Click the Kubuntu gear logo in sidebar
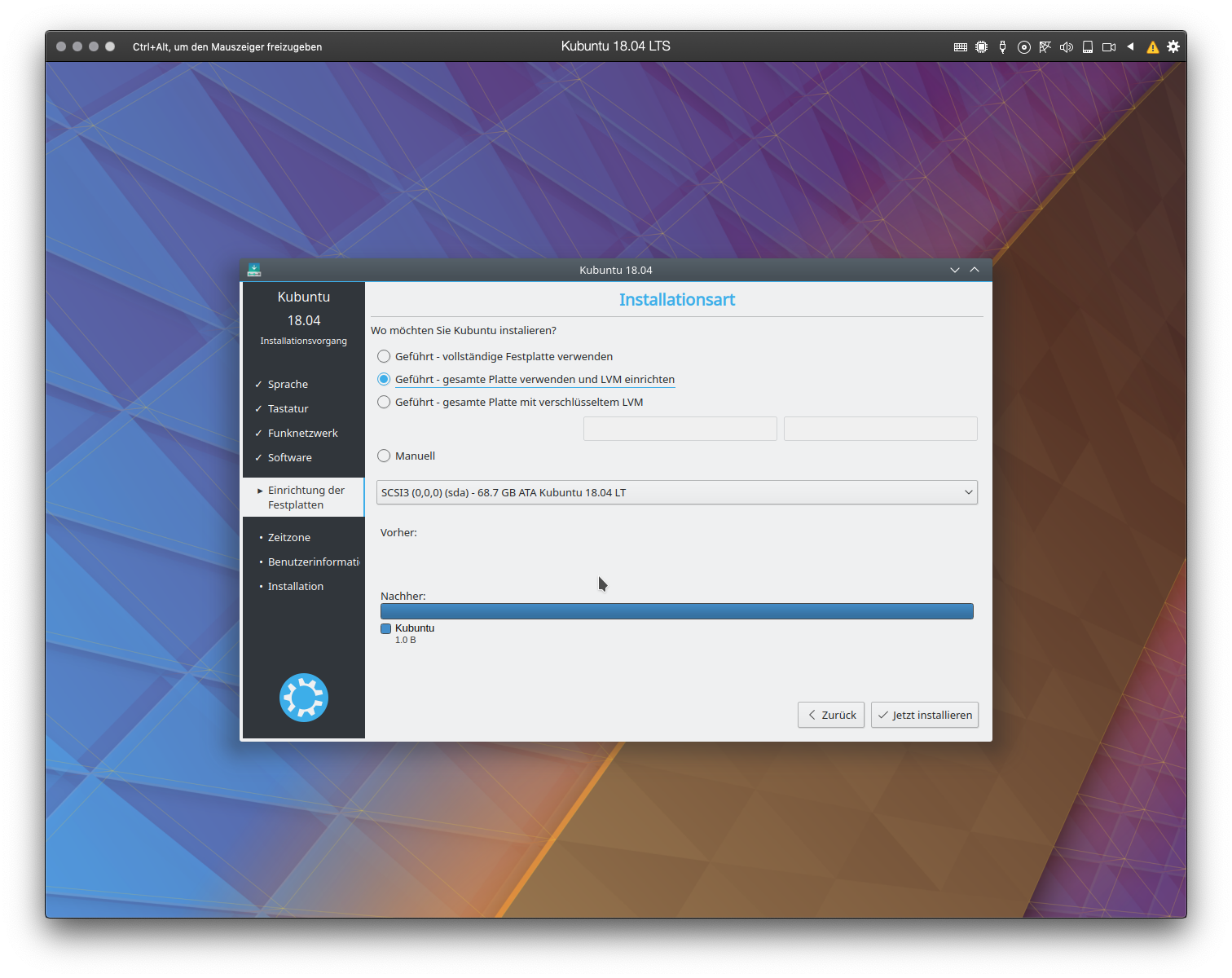The width and height of the screenshot is (1232, 978). 304,698
